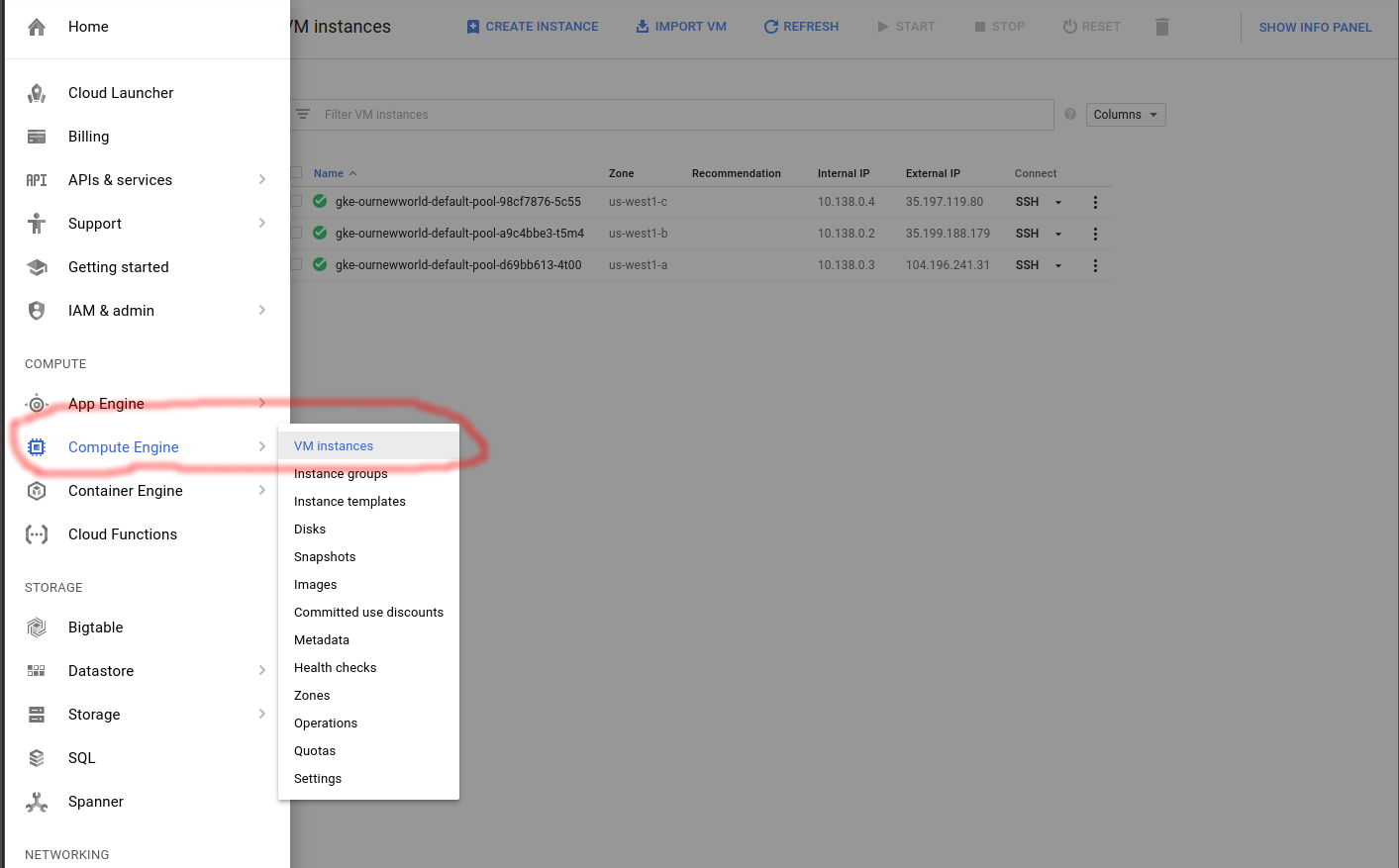Tick checkbox for gke-ournewworld-default-pool-98cf7876-5c55

[x=296, y=202]
